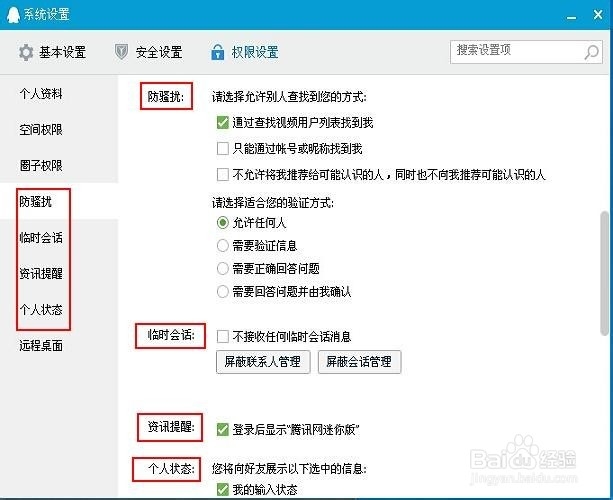Minimize the 系统设置 window
The width and height of the screenshot is (613, 500).
coord(572,16)
